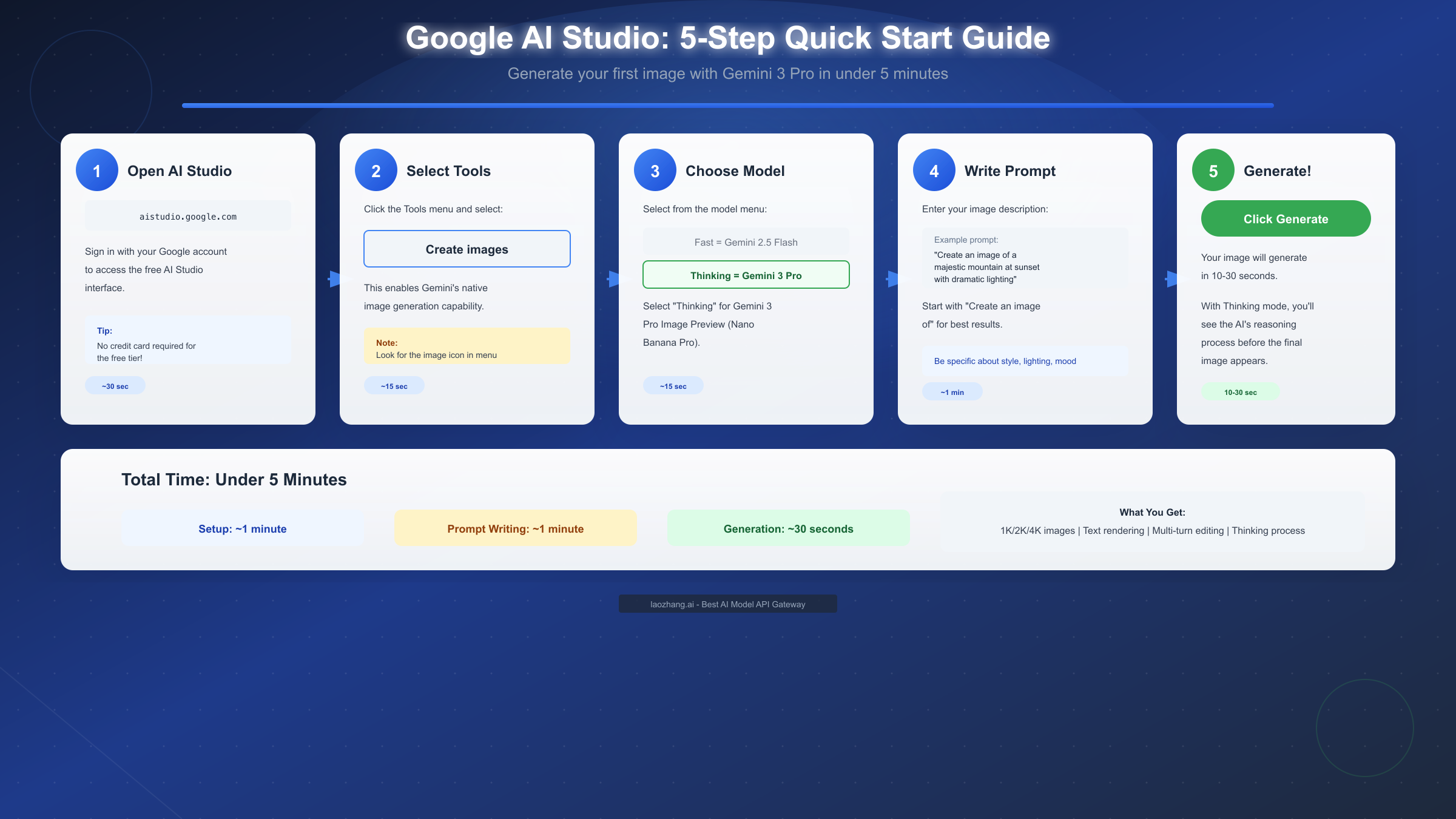Click the step 2 circle icon
1456x819 pixels.
coord(376,170)
